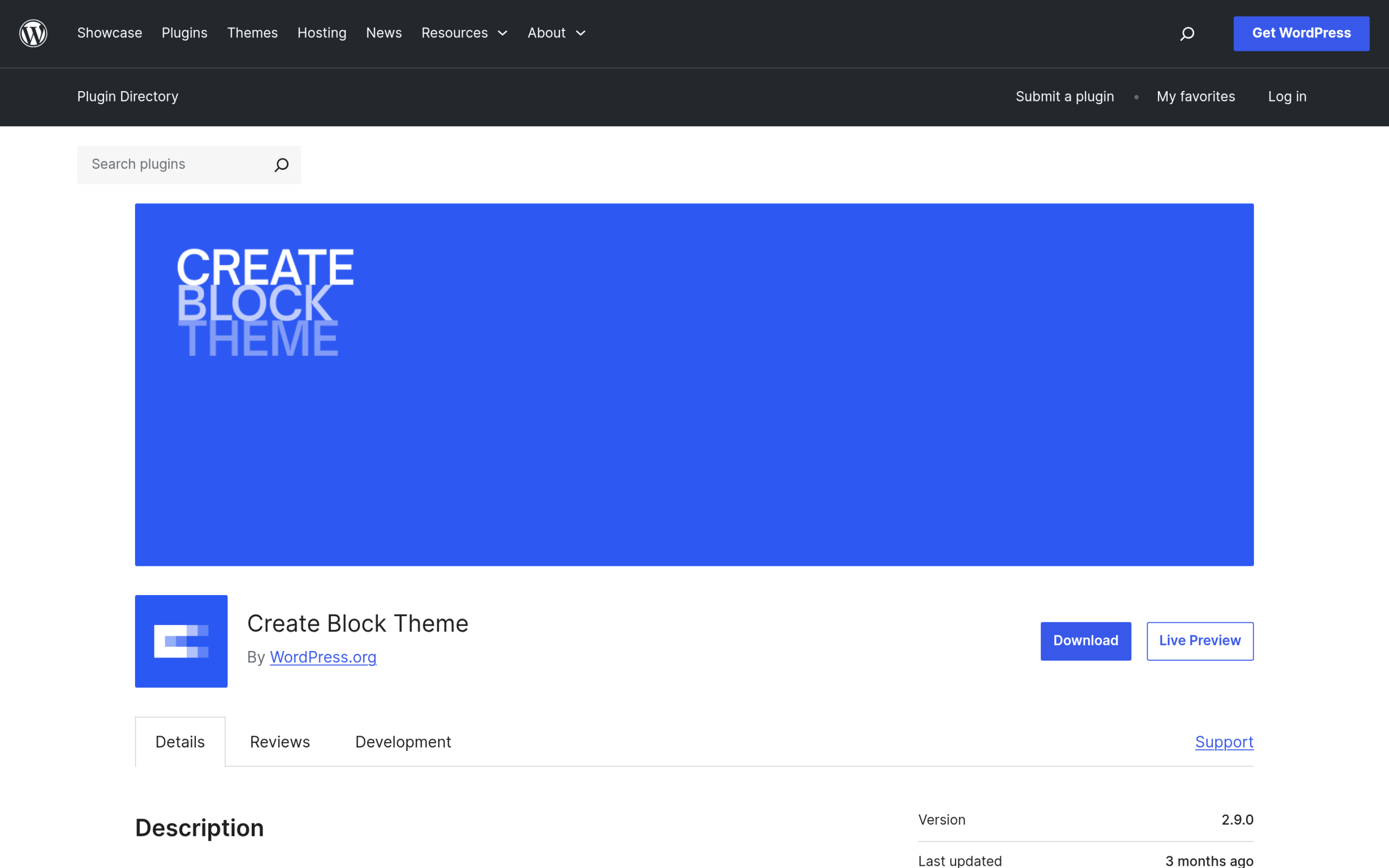Click Log in

1287,97
